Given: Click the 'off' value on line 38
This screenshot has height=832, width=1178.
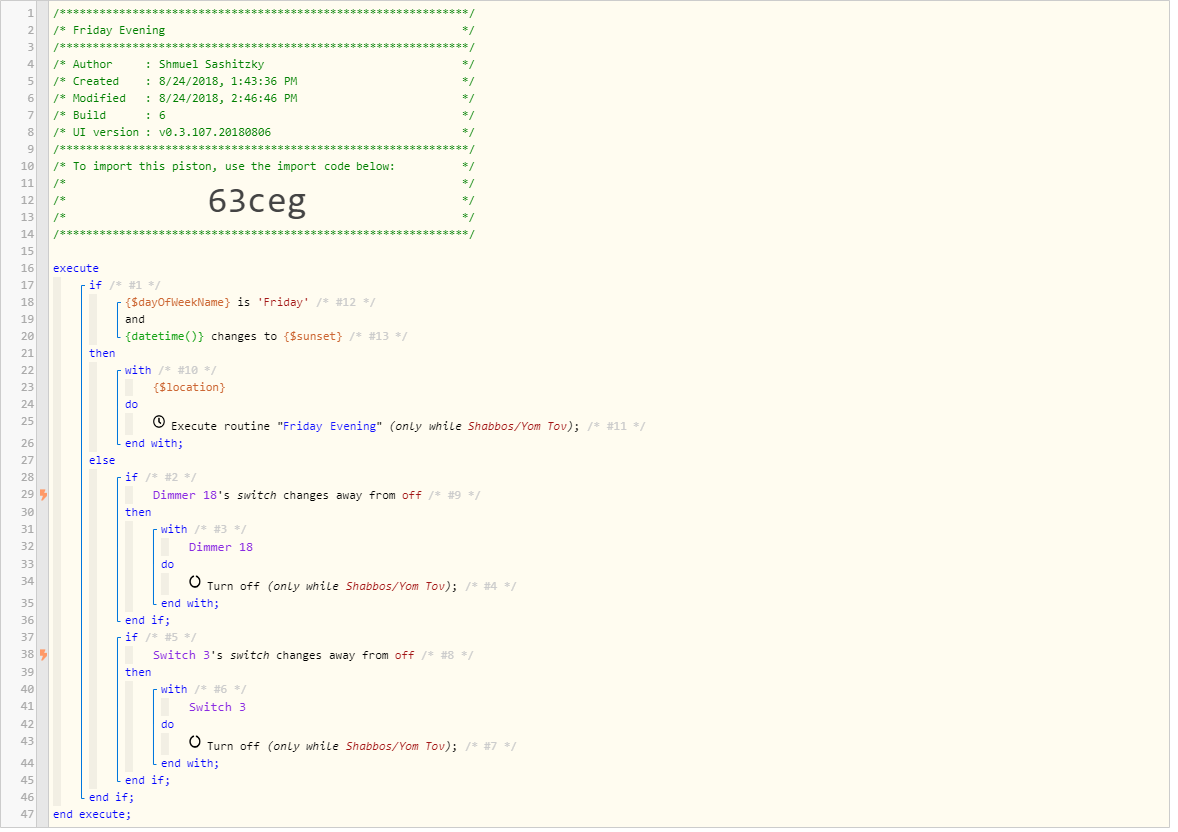Looking at the screenshot, I should tap(405, 655).
